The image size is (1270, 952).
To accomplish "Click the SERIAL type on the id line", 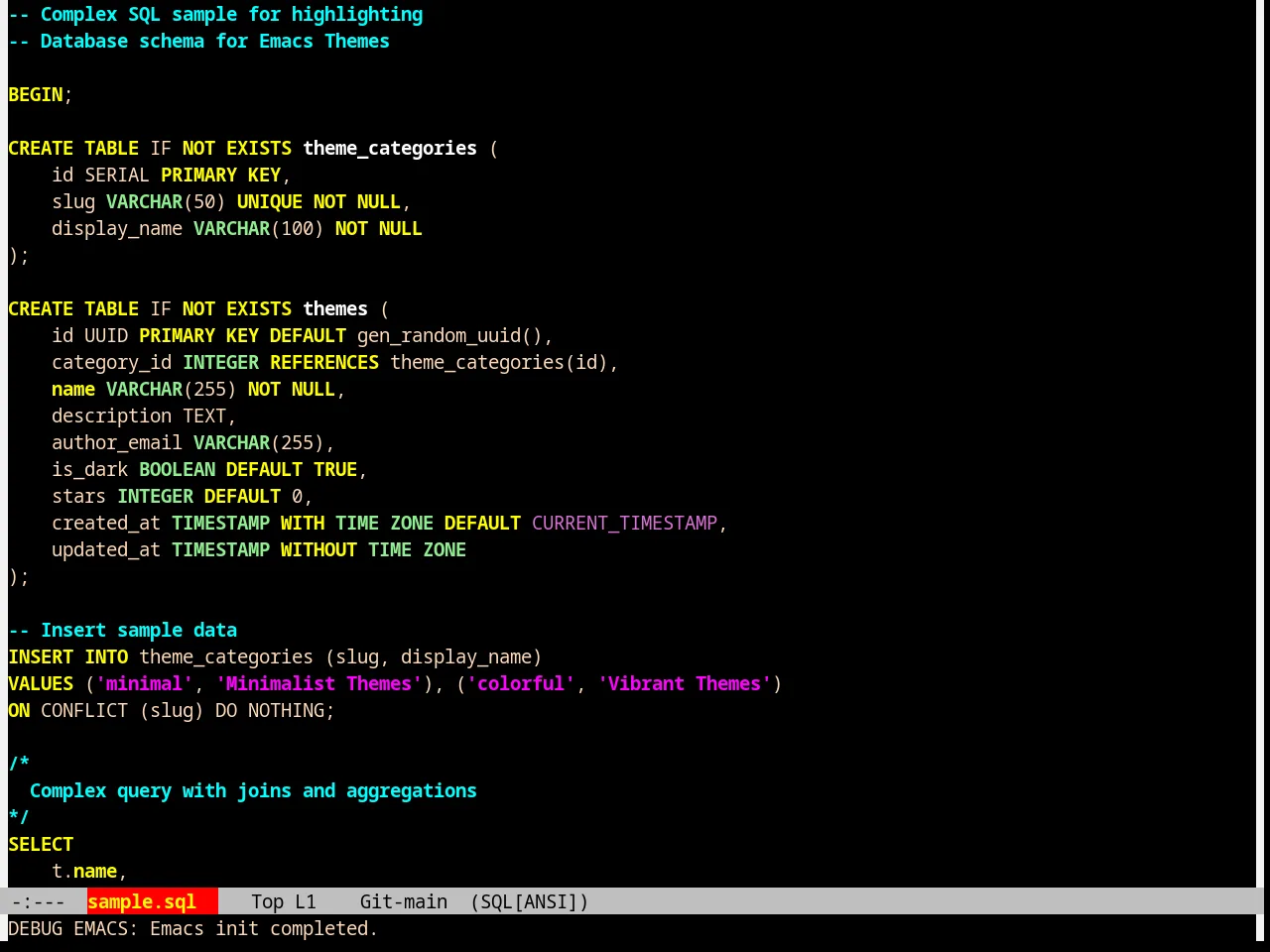I will tap(117, 175).
